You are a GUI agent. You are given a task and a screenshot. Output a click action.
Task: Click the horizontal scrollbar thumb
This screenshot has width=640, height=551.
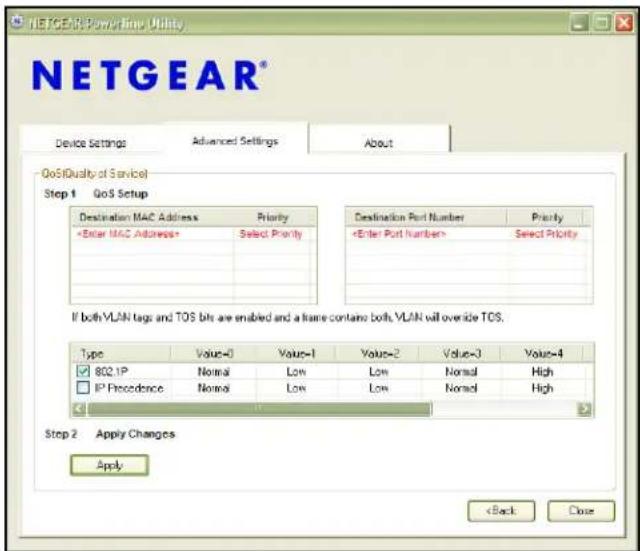[260, 409]
